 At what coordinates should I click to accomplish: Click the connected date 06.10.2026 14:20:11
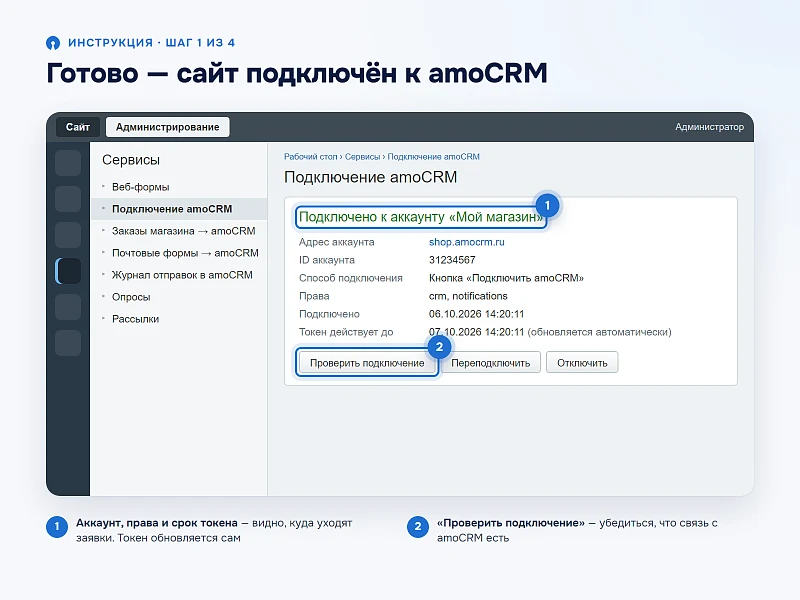477,314
